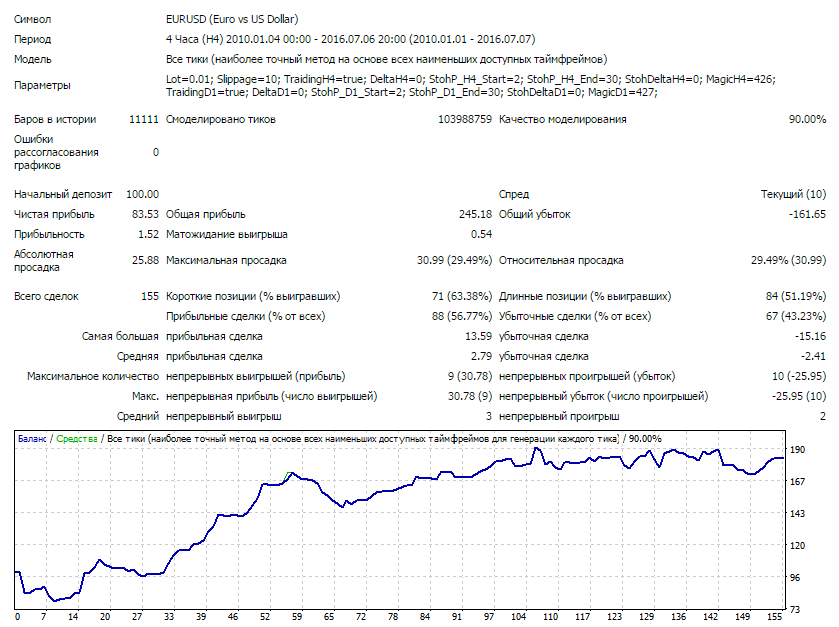Click the 'Относительная просадка' label
Viewport: 839px width, 627px height.
tap(561, 261)
